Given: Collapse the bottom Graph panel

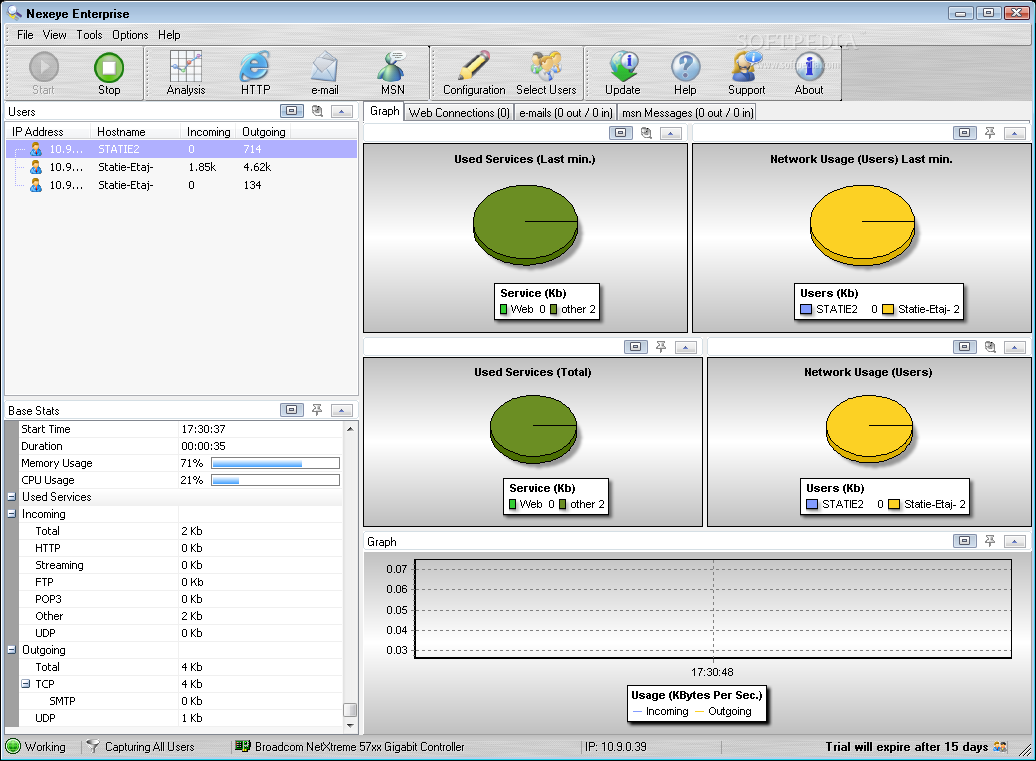Looking at the screenshot, I should coord(1015,541).
